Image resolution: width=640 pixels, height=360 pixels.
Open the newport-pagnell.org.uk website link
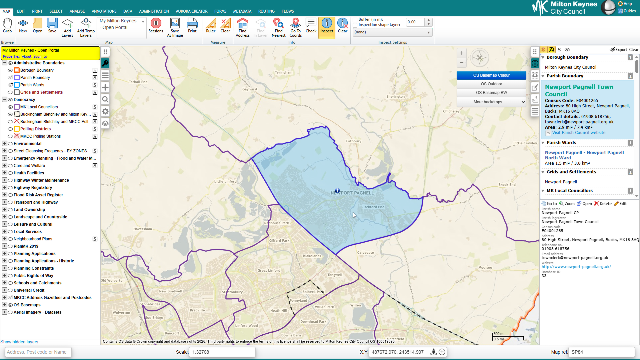pos(576,267)
